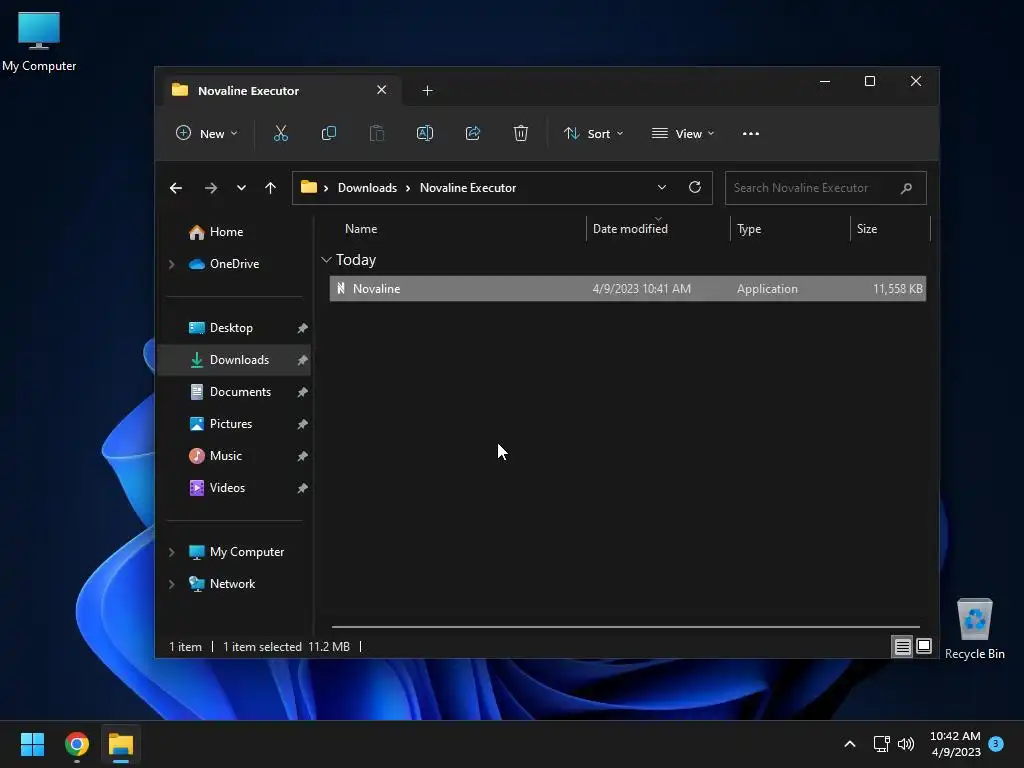The height and width of the screenshot is (768, 1024).
Task: Toggle pin beside Pictures
Action: tap(302, 424)
